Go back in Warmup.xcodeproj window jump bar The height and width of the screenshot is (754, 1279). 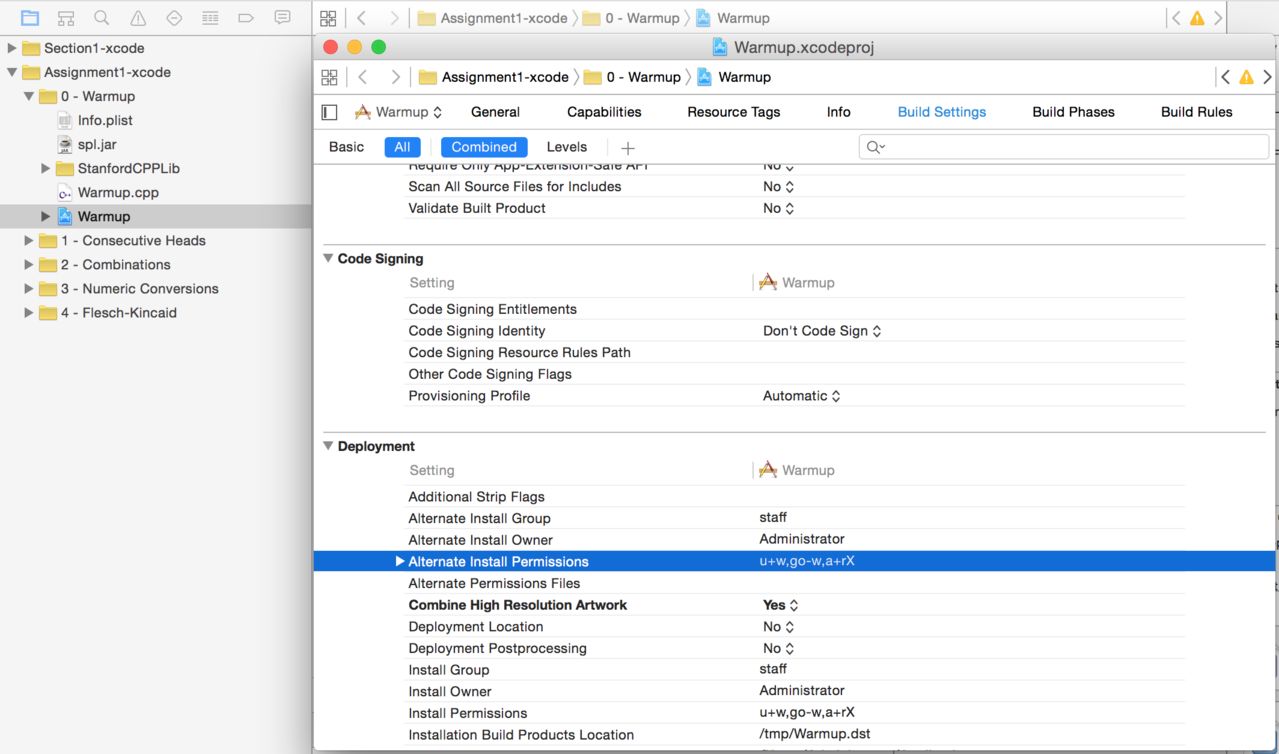pos(363,77)
